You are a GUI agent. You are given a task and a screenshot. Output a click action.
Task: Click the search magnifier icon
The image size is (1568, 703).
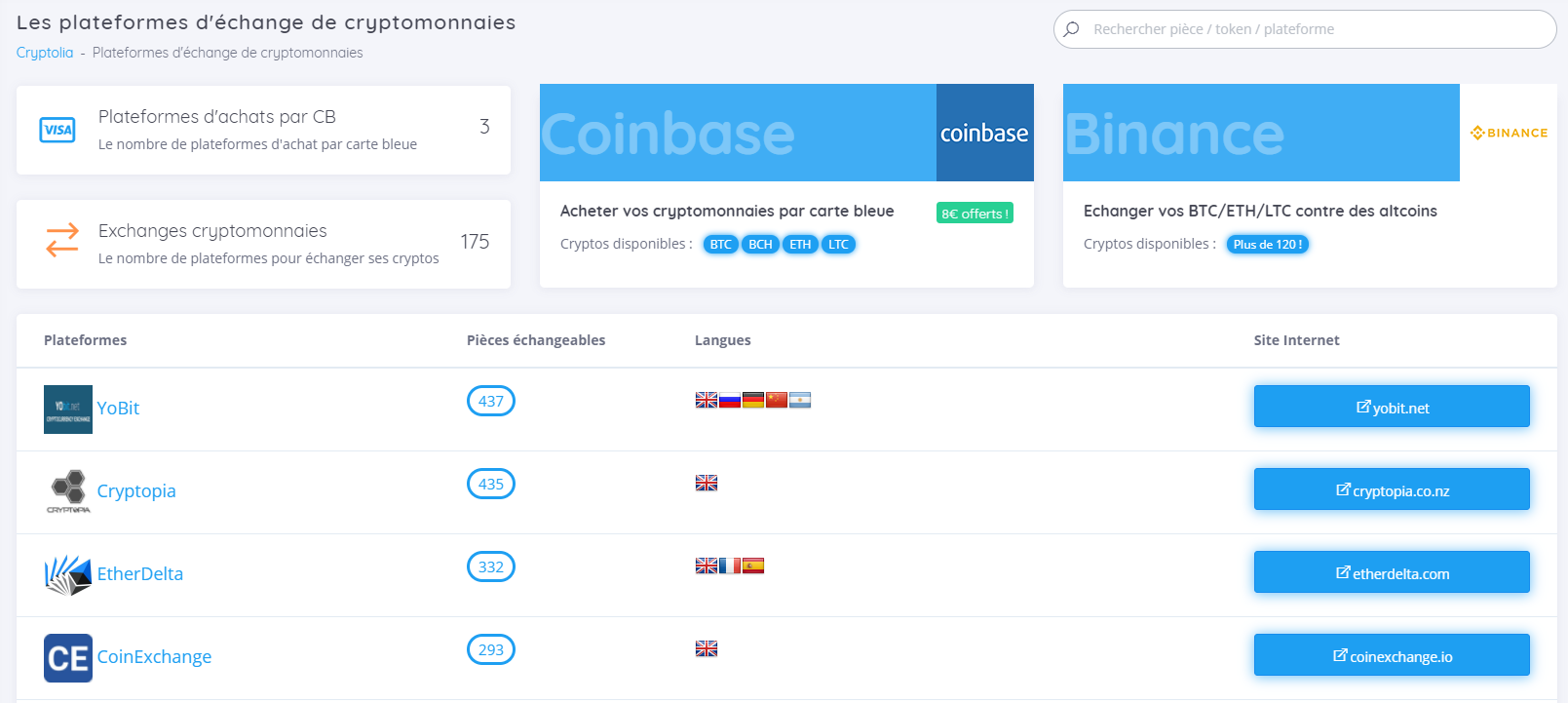[x=1072, y=29]
